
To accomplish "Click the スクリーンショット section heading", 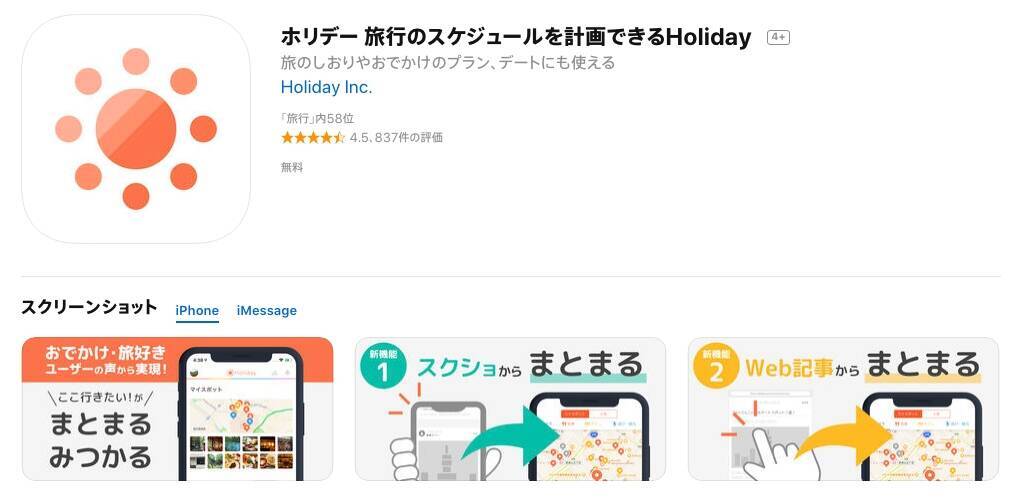I will pyautogui.click(x=89, y=308).
